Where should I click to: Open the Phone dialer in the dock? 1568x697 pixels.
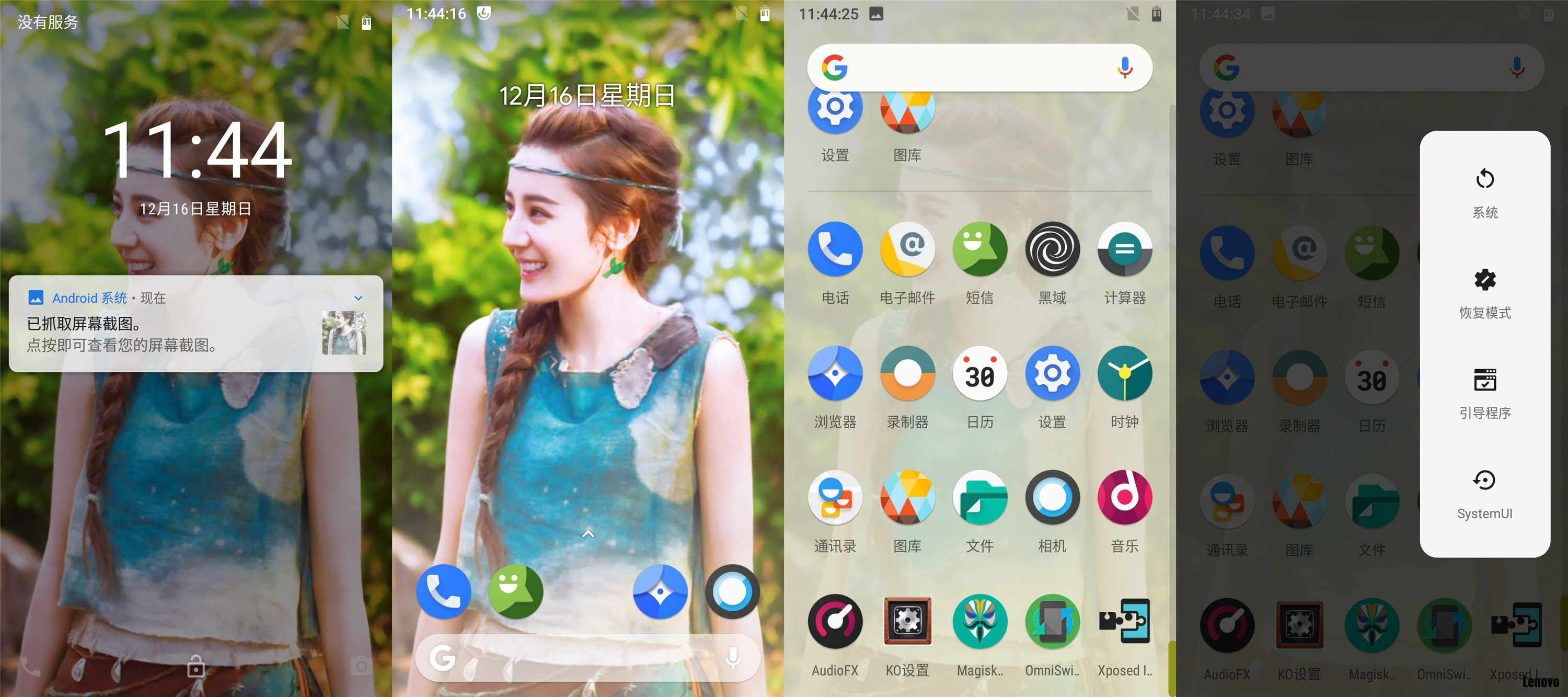[x=443, y=591]
